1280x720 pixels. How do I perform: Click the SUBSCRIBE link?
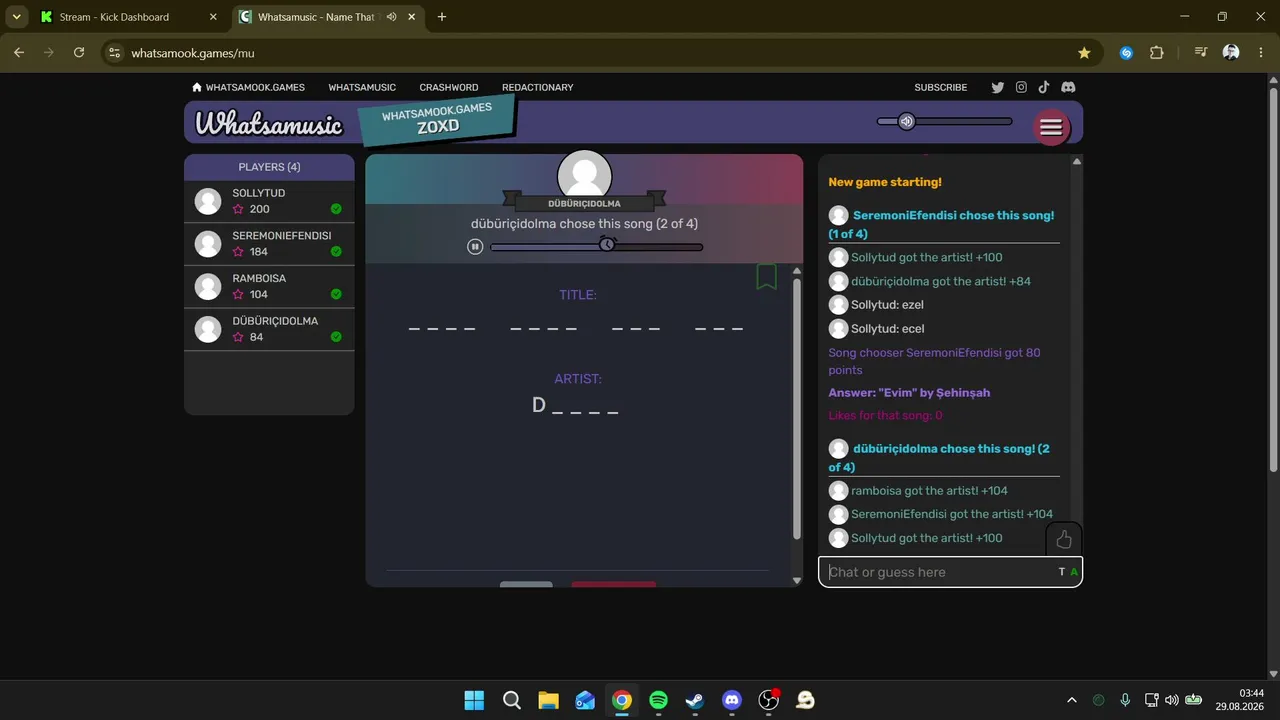coord(941,87)
